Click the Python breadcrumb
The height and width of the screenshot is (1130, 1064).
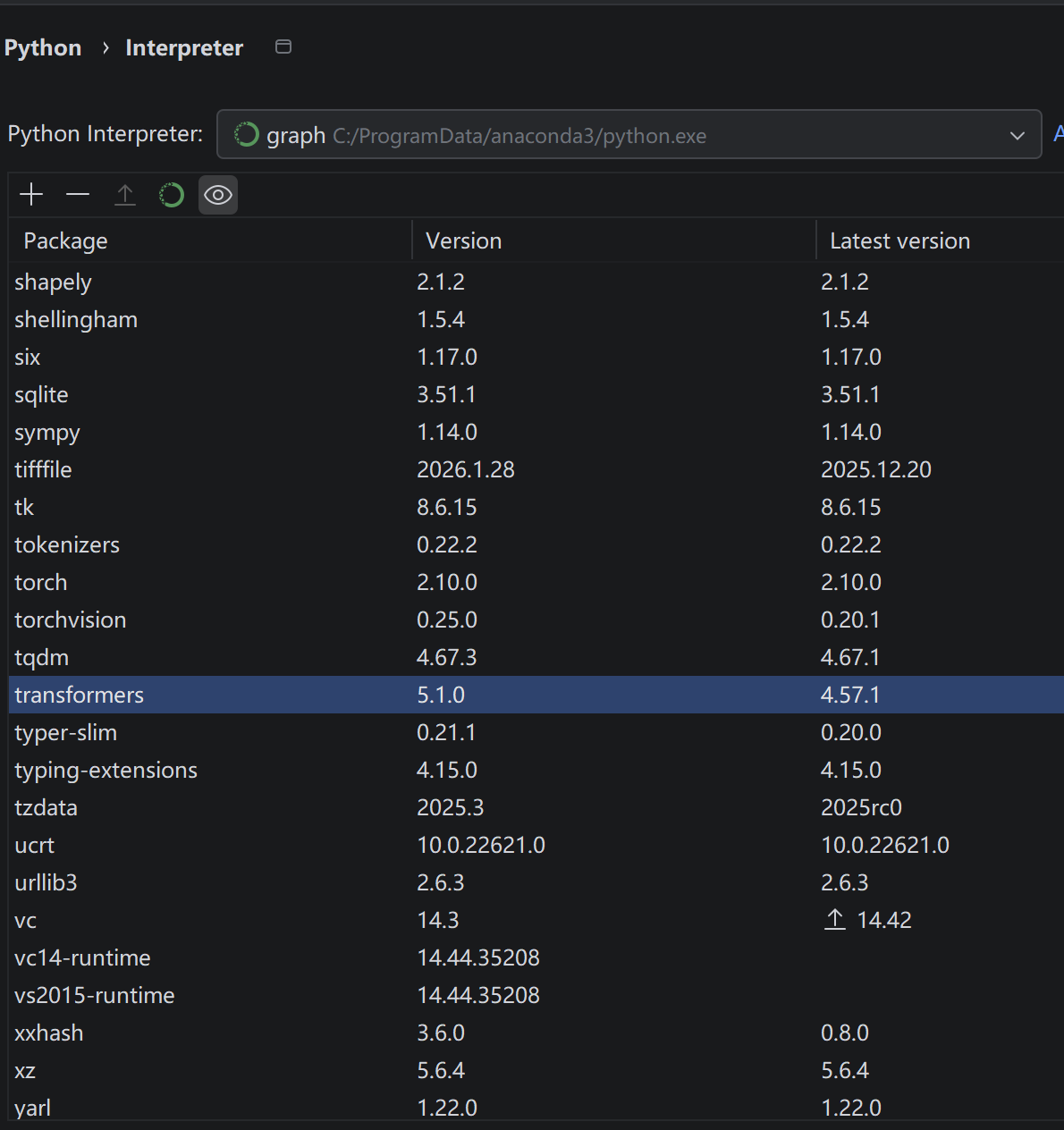tap(43, 47)
